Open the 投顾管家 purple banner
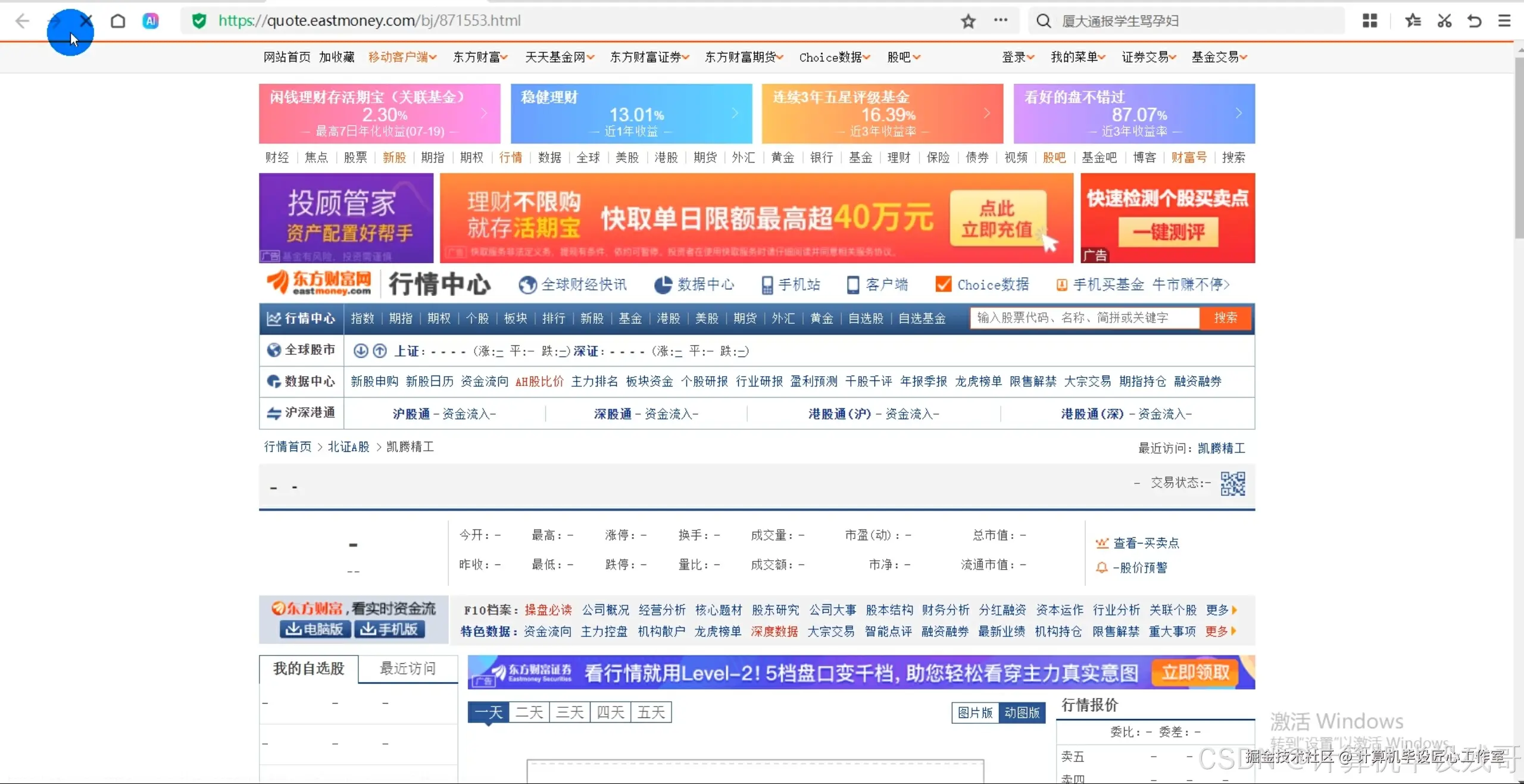 pos(346,218)
